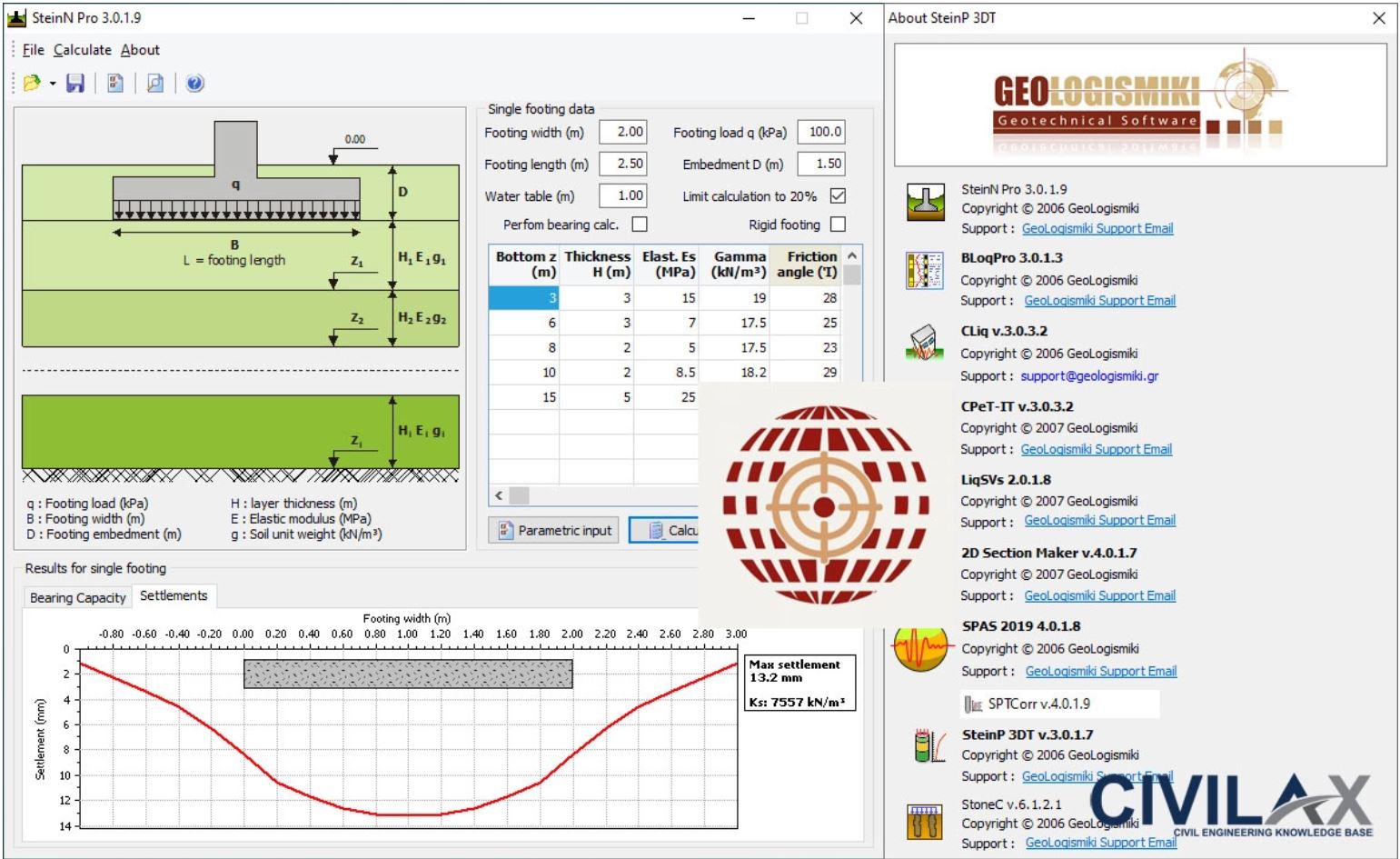Enable Perform bearing calc. checkbox

(640, 224)
